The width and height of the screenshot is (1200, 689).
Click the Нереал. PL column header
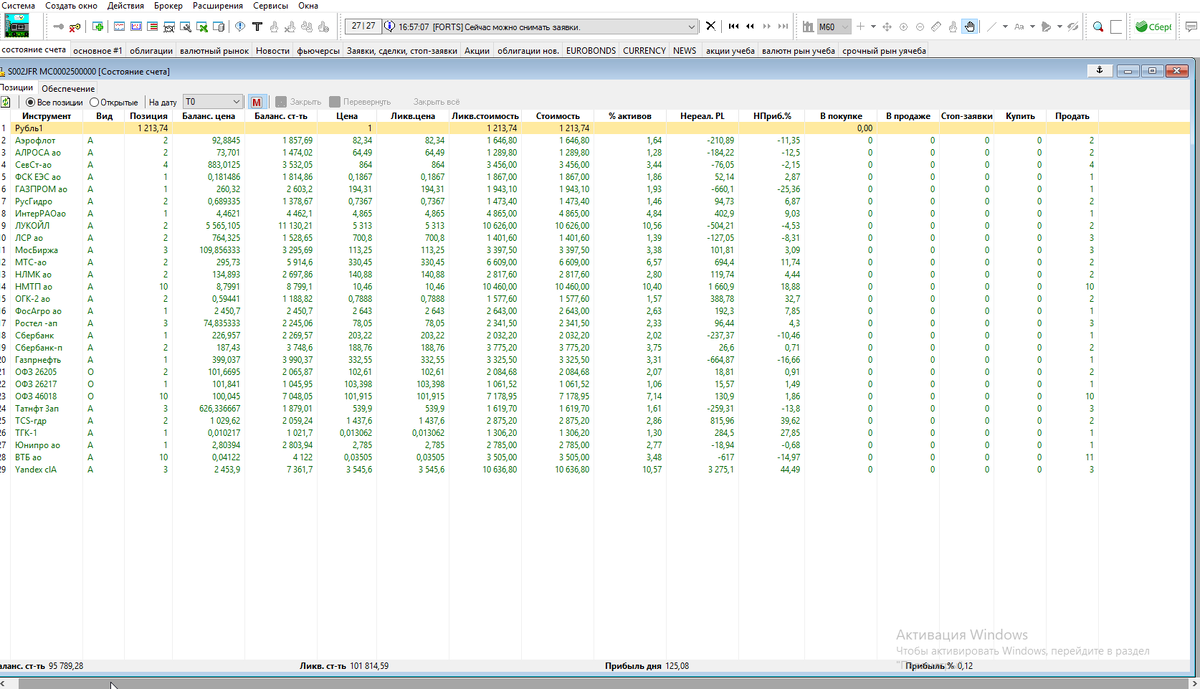point(702,116)
